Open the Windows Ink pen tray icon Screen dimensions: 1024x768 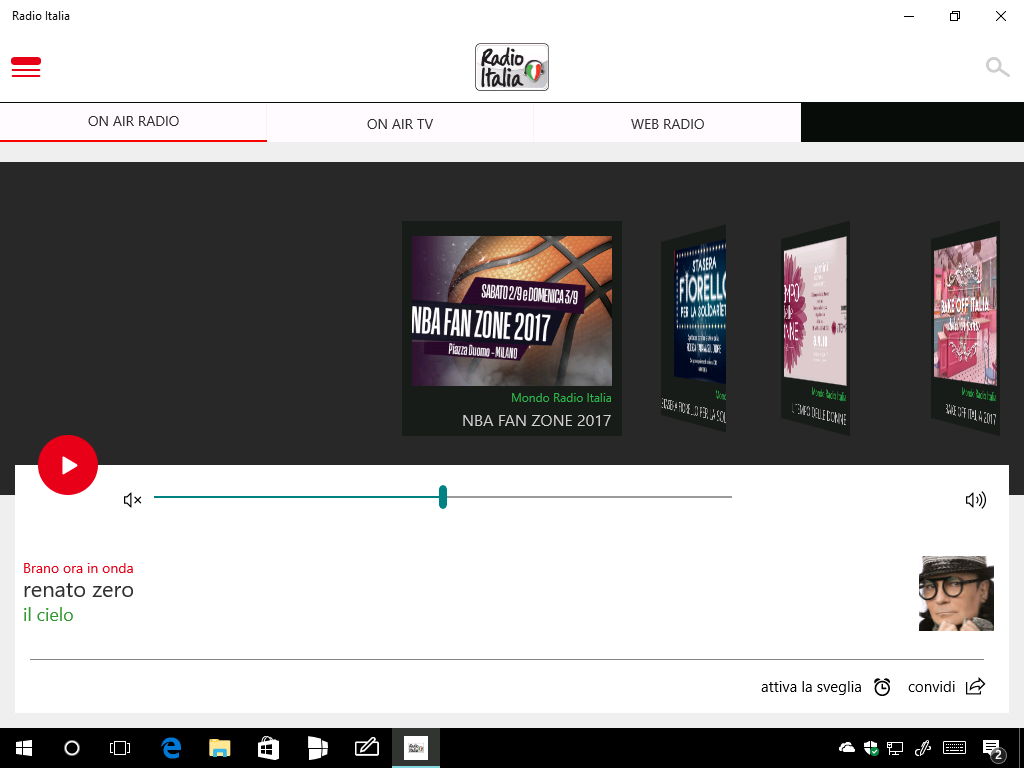[923, 748]
